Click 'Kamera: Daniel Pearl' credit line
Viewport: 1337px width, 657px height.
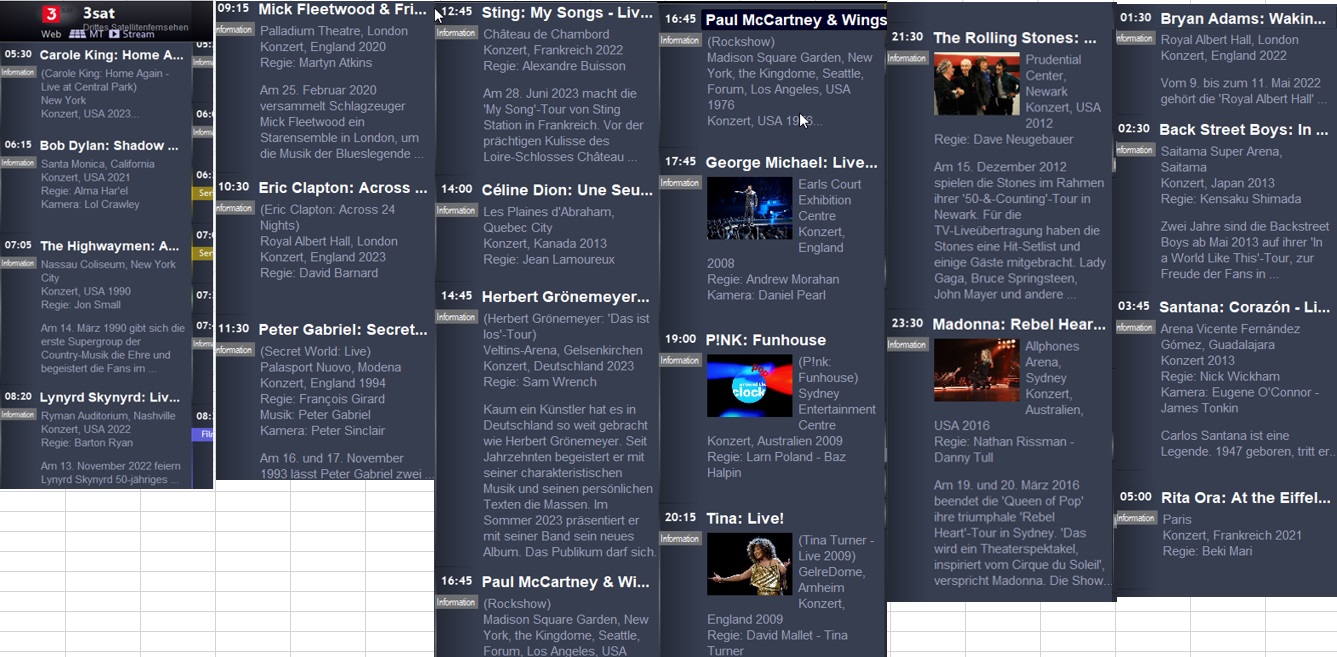(767, 295)
